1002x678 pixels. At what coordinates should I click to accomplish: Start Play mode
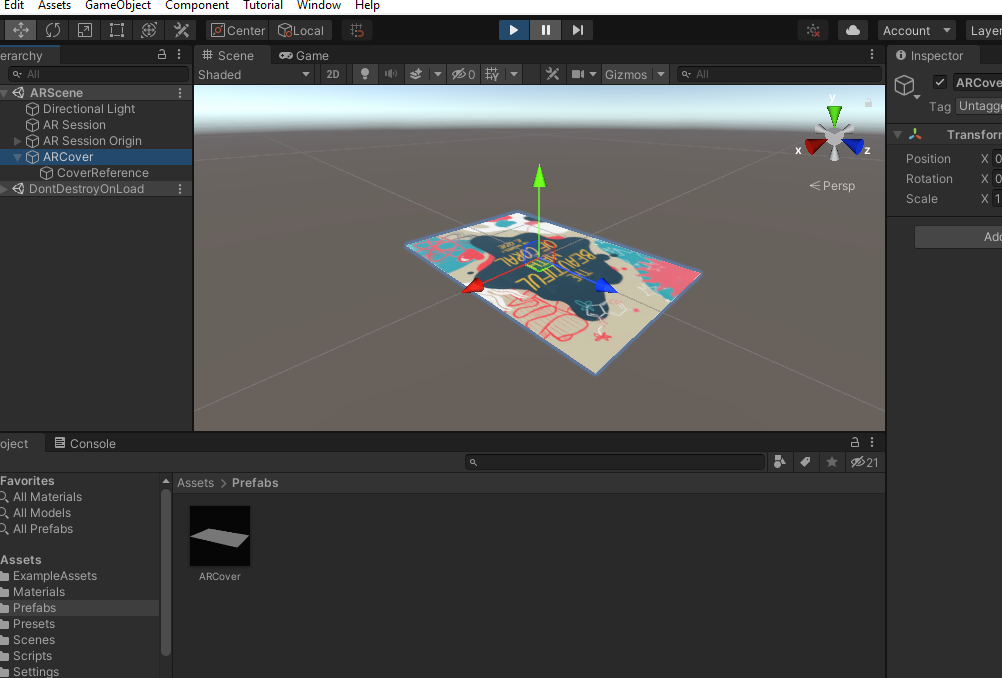point(513,30)
